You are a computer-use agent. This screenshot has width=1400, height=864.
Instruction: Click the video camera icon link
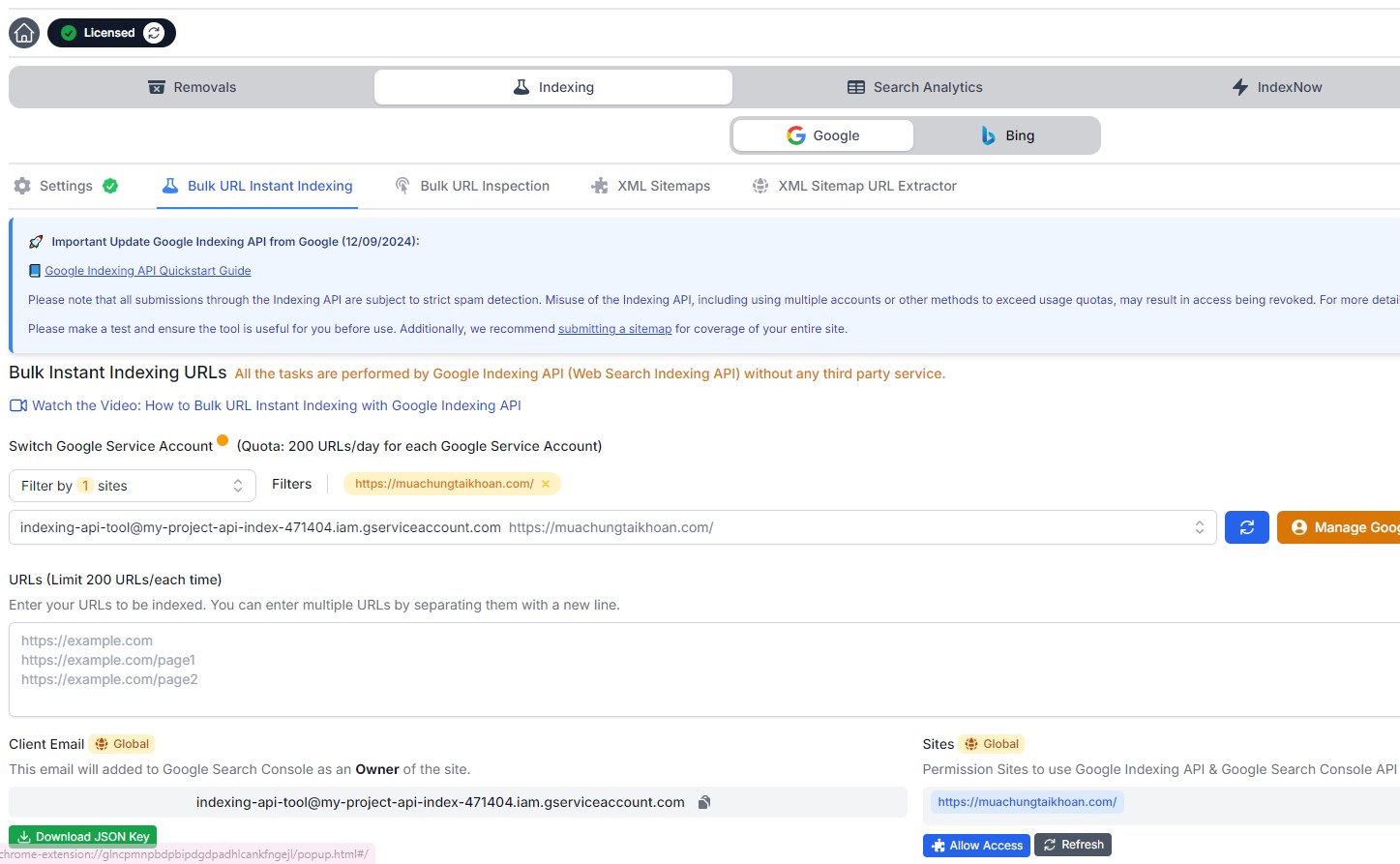coord(18,405)
